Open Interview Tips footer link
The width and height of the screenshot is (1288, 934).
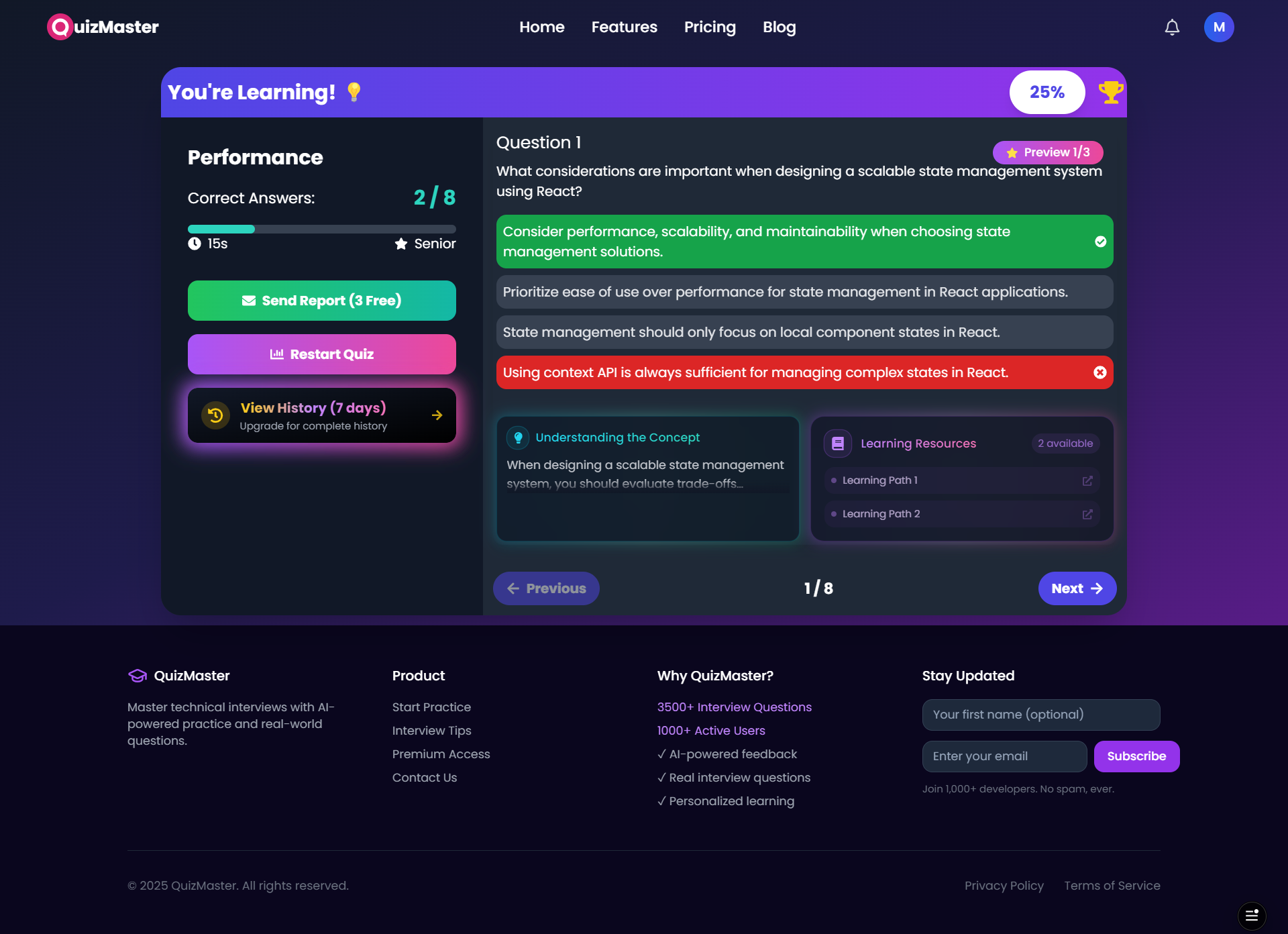pyautogui.click(x=431, y=731)
